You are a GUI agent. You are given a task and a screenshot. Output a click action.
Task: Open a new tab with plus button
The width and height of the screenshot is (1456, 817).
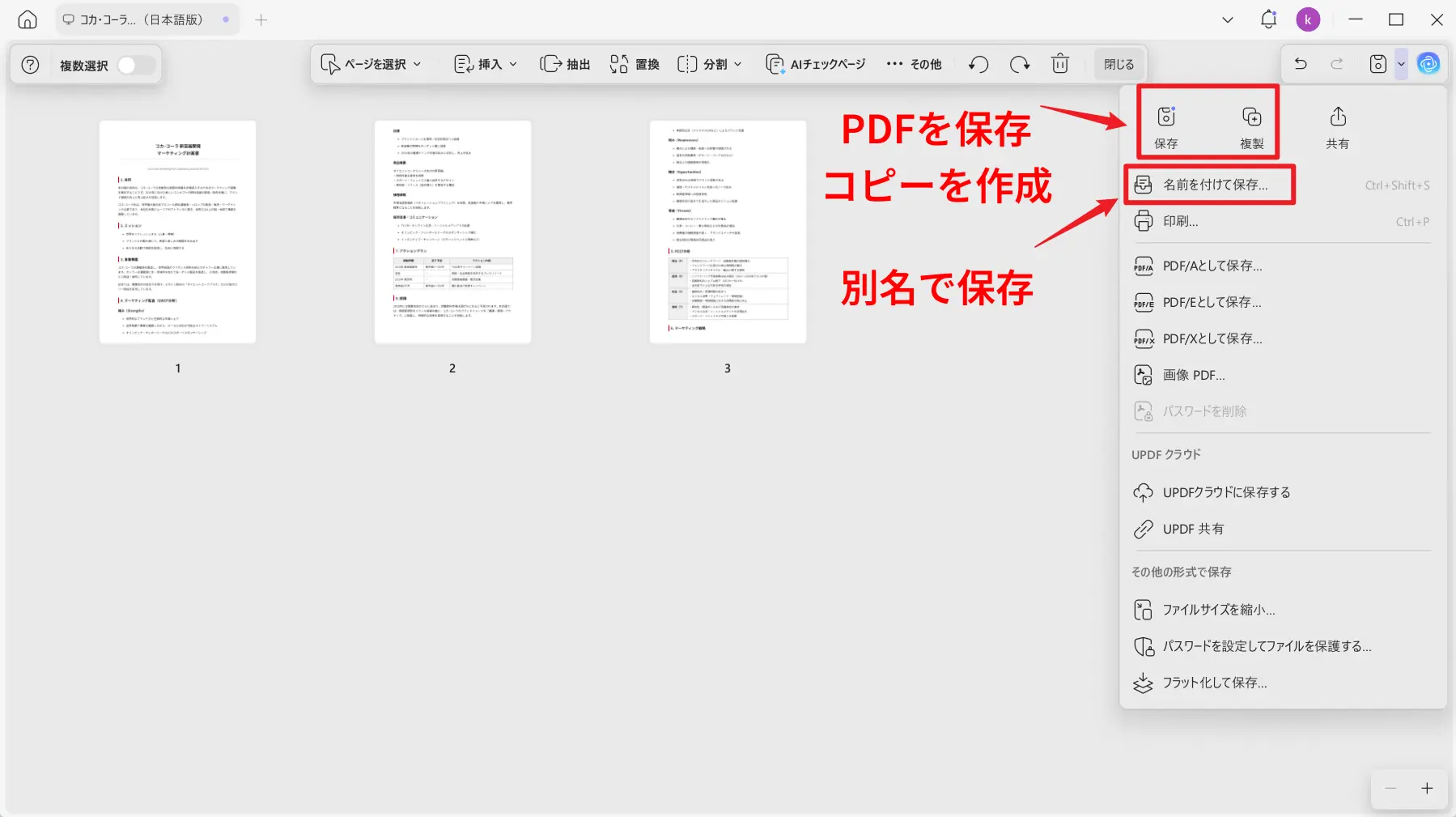pyautogui.click(x=261, y=20)
